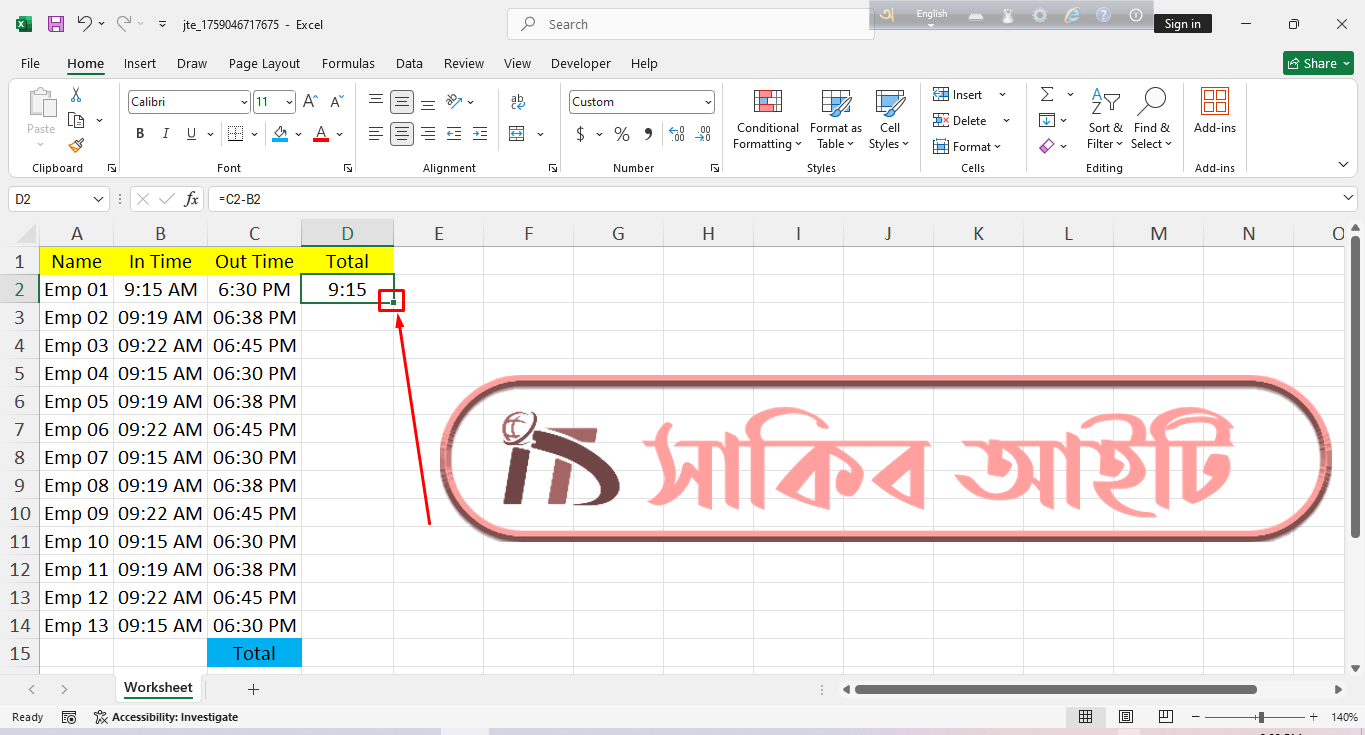This screenshot has width=1365, height=735.
Task: Toggle Bold formatting
Action: click(x=140, y=134)
